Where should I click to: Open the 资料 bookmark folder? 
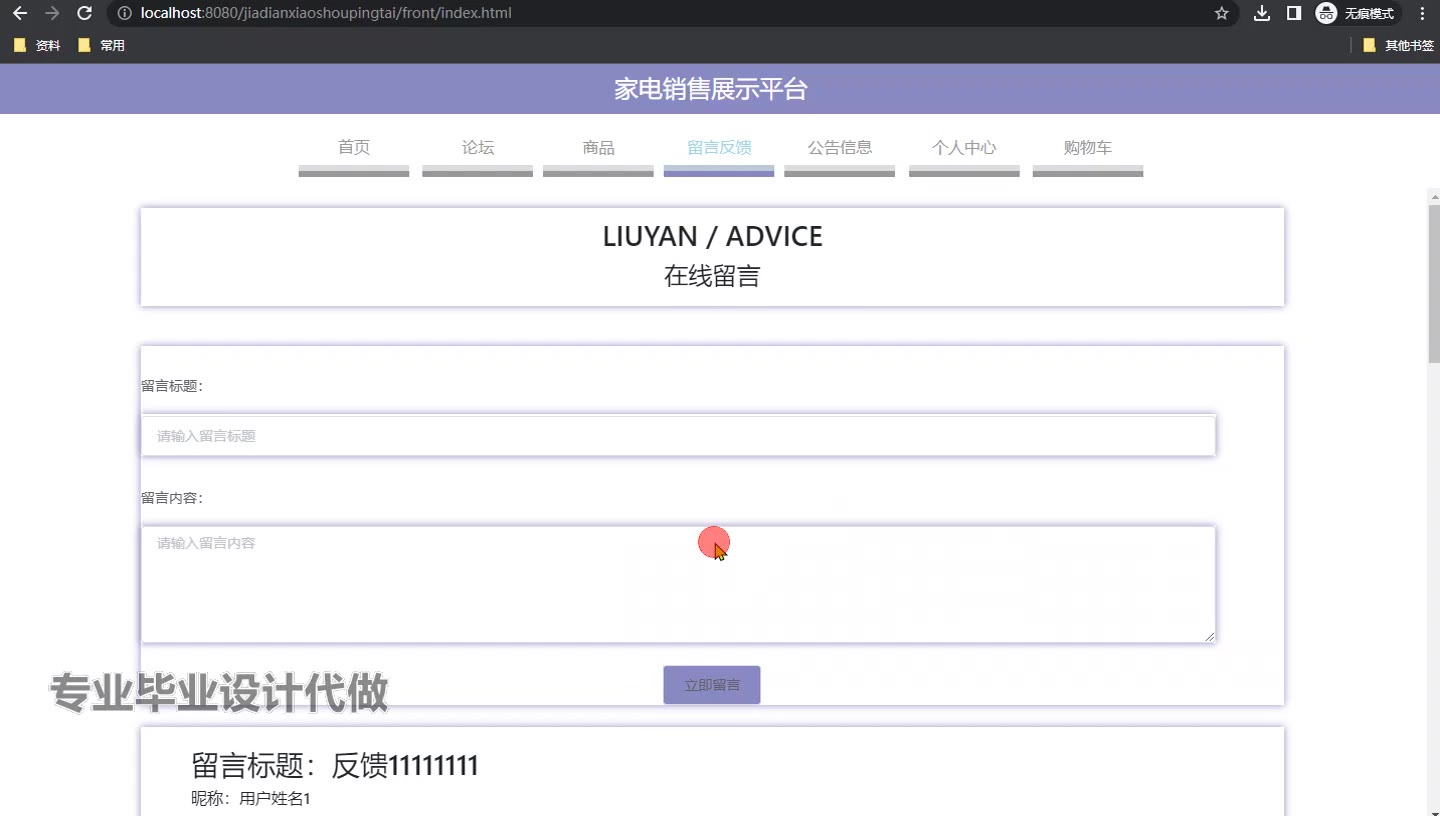tap(37, 45)
